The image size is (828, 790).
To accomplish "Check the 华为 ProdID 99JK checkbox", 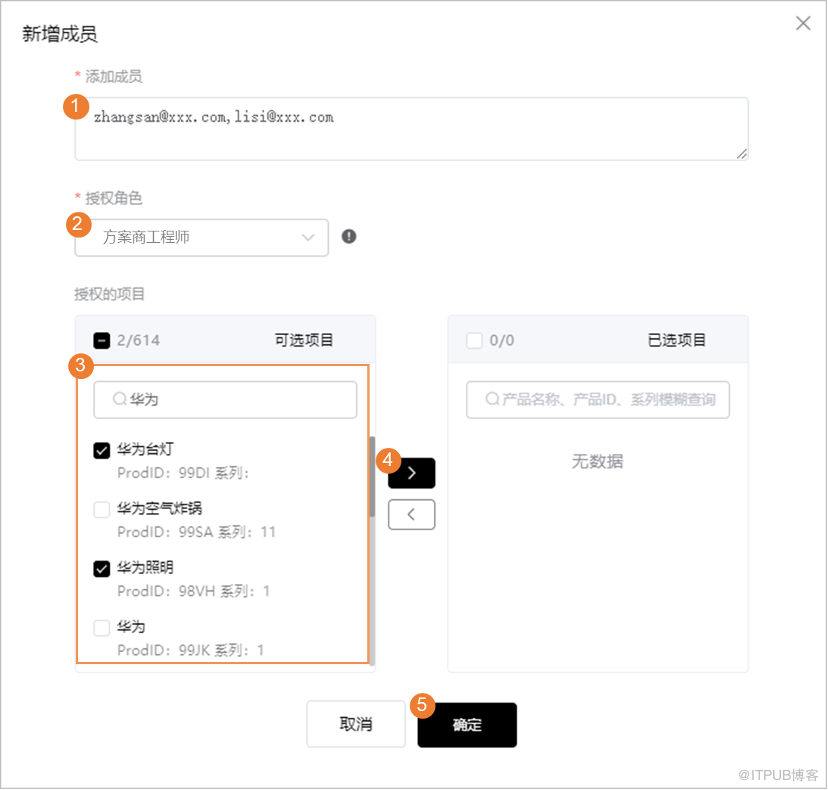I will [x=101, y=628].
